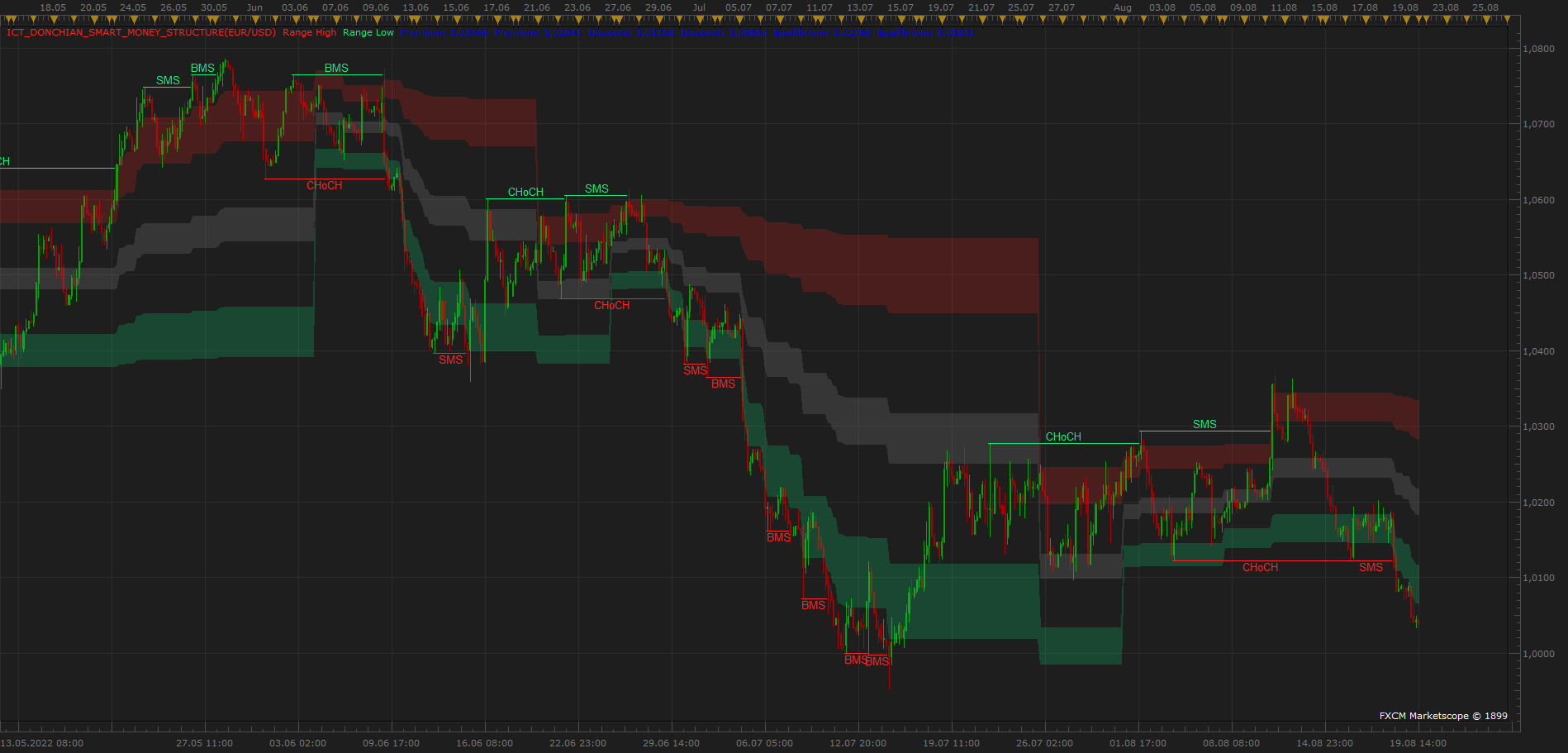Click the red SMS label in mid August
1568x753 pixels.
(x=1371, y=567)
